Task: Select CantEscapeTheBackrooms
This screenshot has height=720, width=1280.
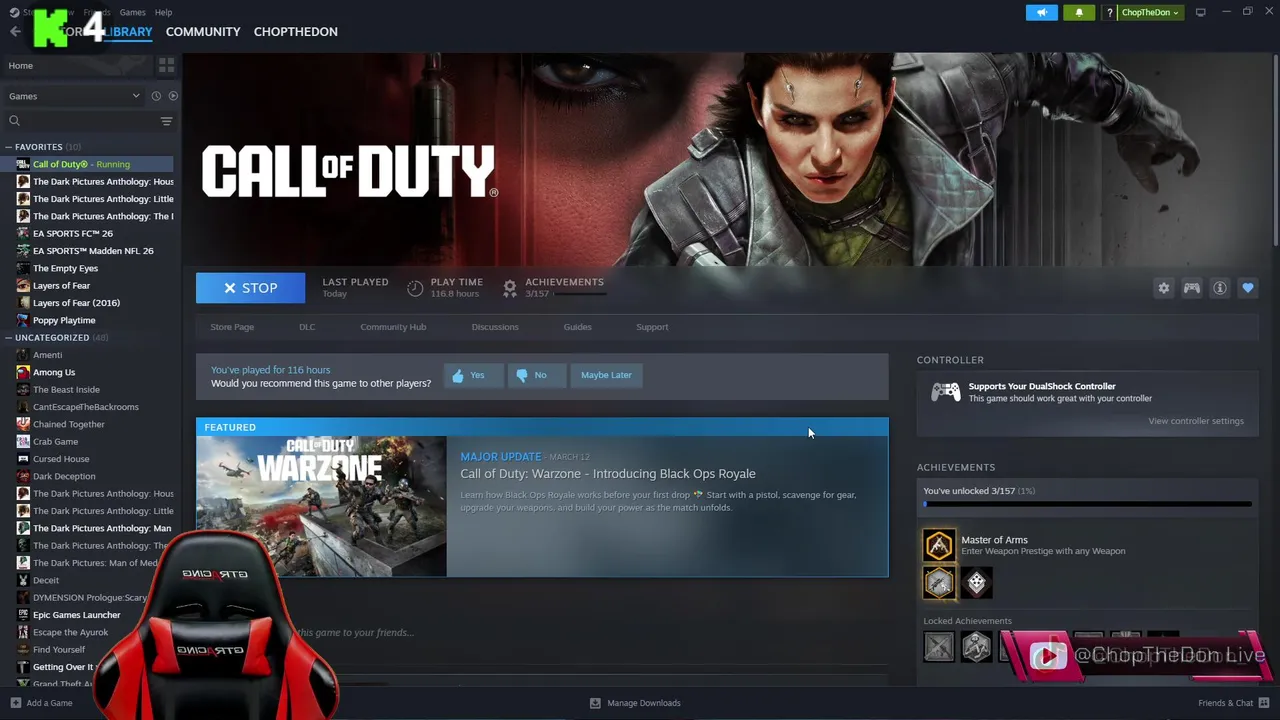Action: [x=87, y=407]
